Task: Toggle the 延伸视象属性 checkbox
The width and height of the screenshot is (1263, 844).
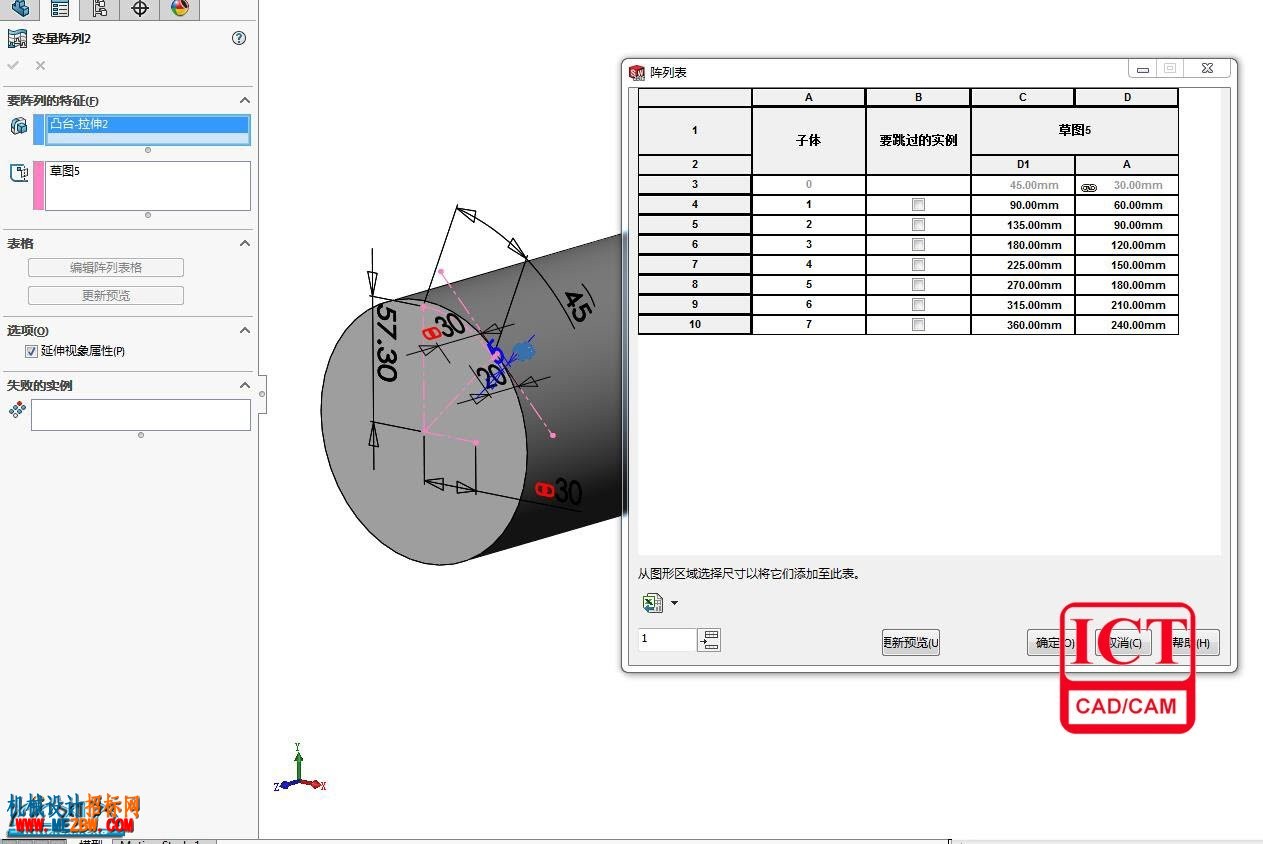Action: (x=31, y=352)
